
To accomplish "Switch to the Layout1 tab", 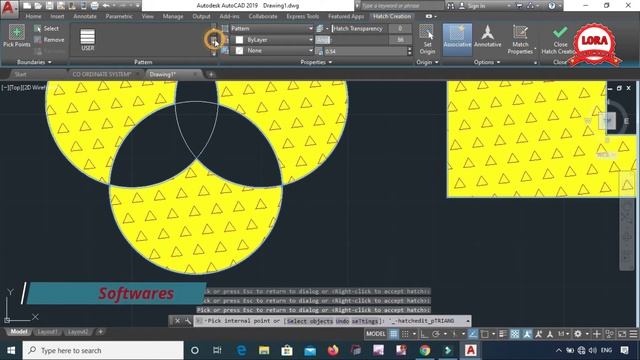I will (x=47, y=332).
